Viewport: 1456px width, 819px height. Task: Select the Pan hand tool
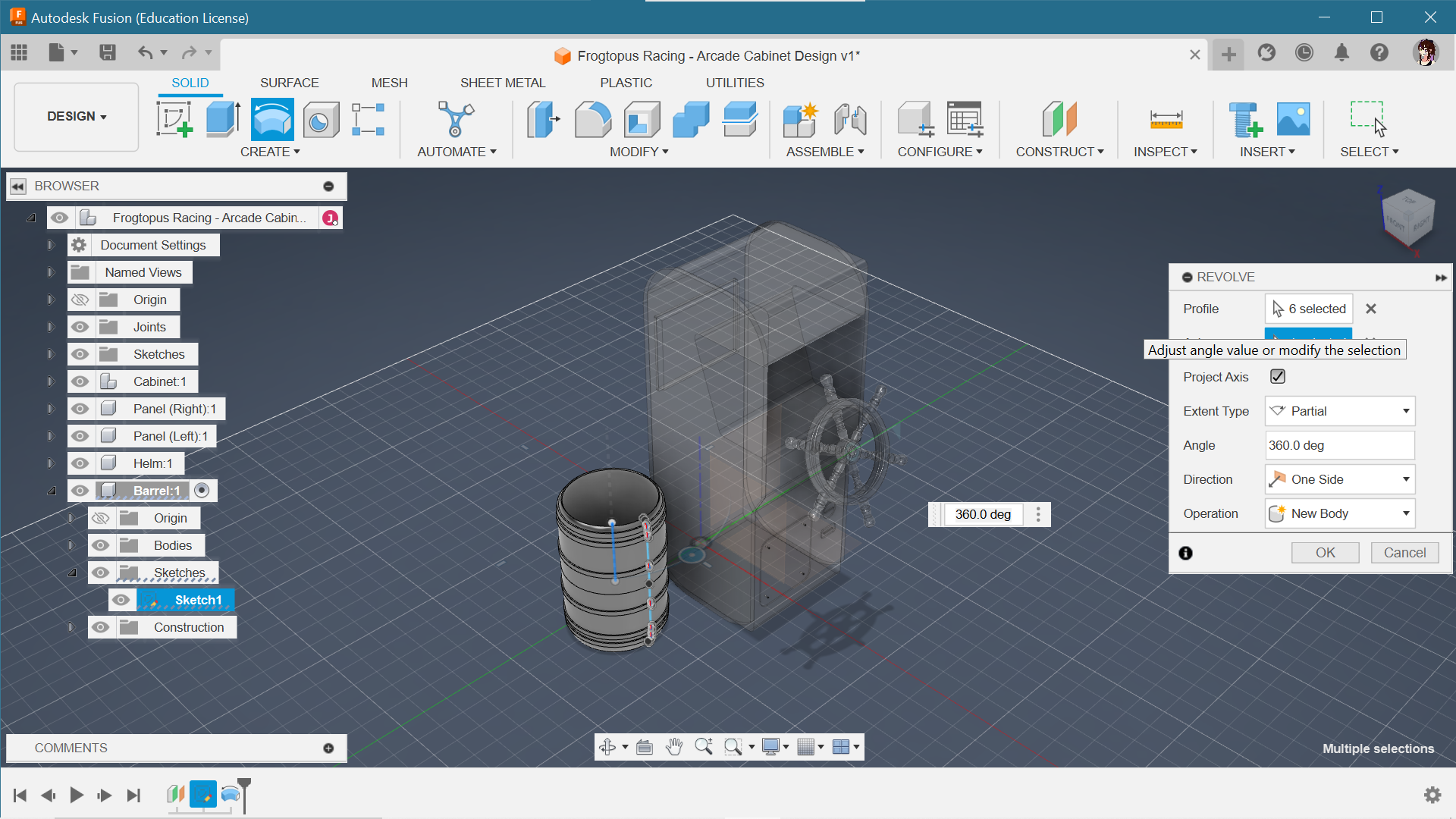[x=674, y=747]
